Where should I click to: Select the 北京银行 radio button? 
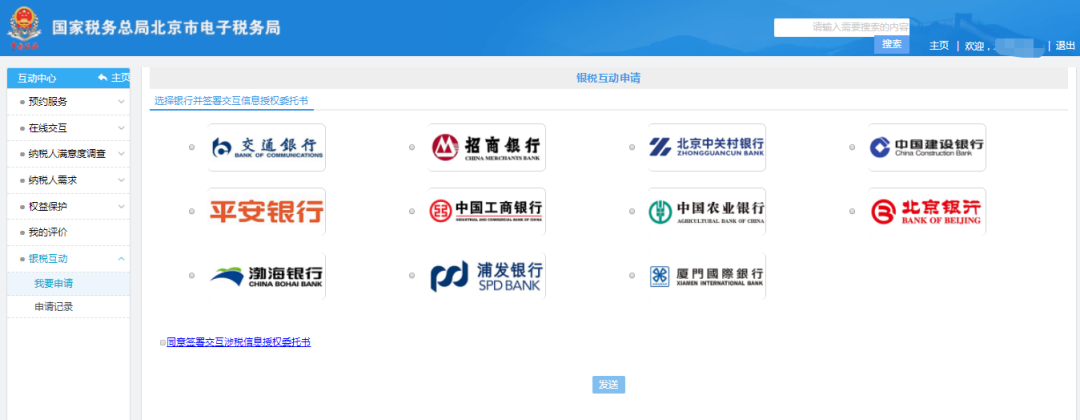pos(853,211)
